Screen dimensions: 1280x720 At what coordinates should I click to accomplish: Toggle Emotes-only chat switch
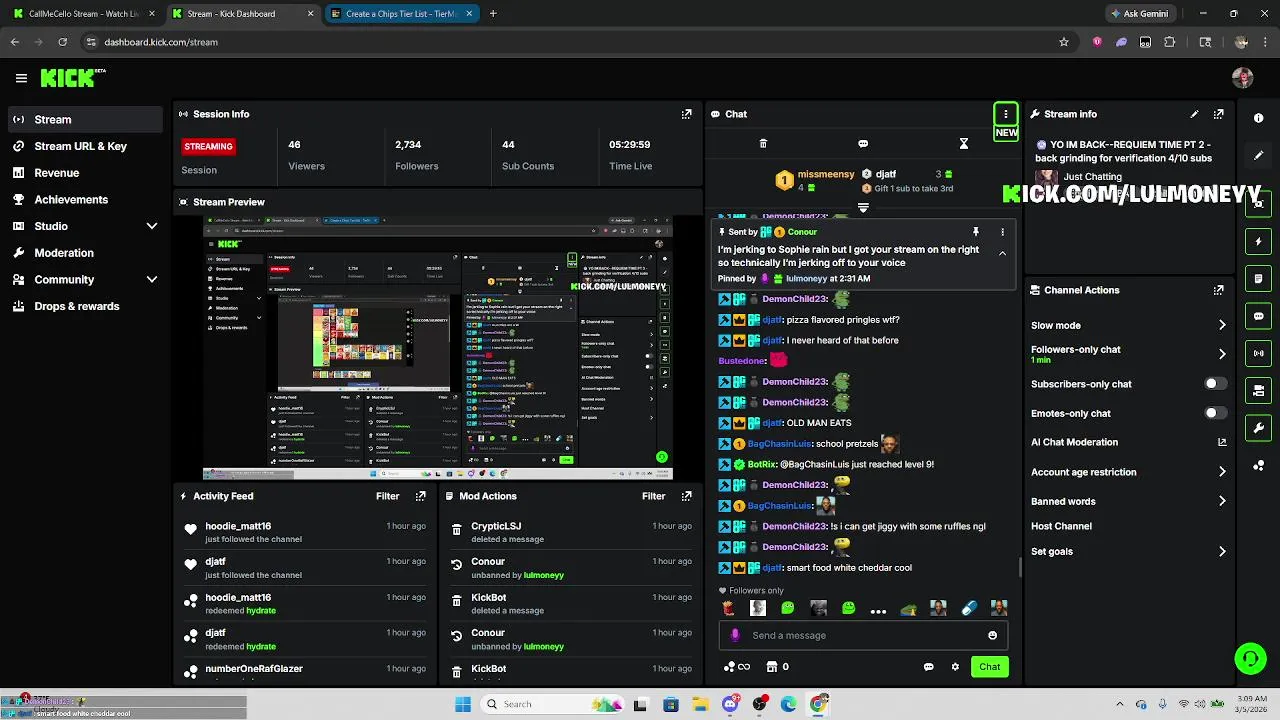point(1215,413)
